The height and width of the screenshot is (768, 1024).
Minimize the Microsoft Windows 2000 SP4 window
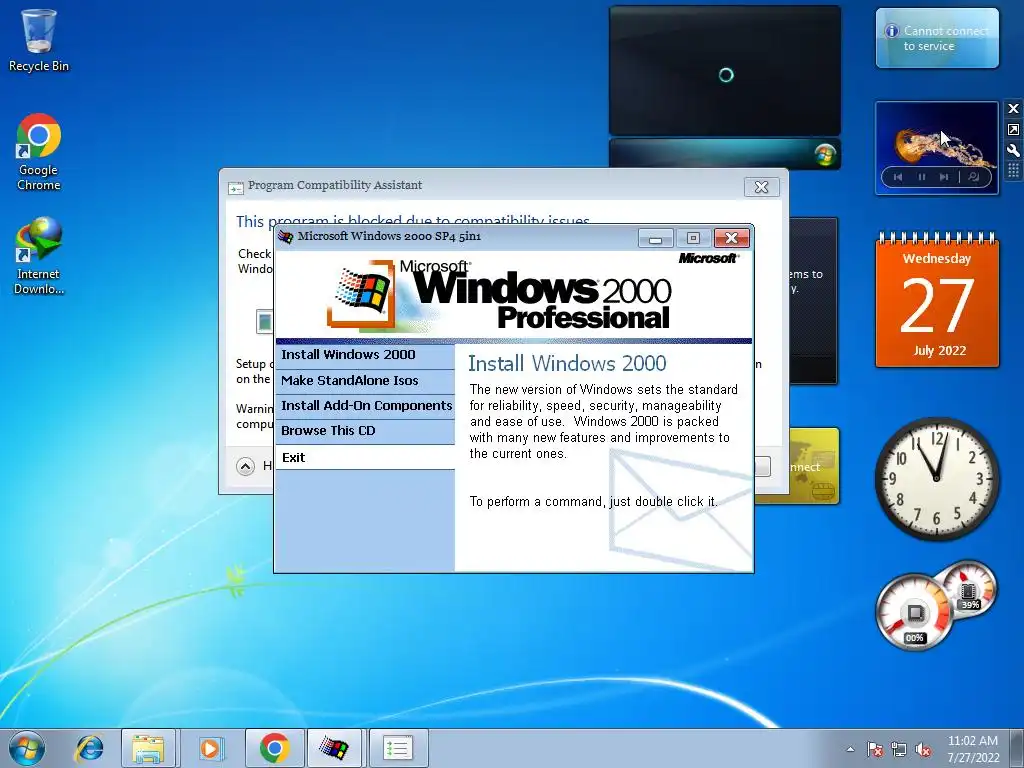coord(655,238)
